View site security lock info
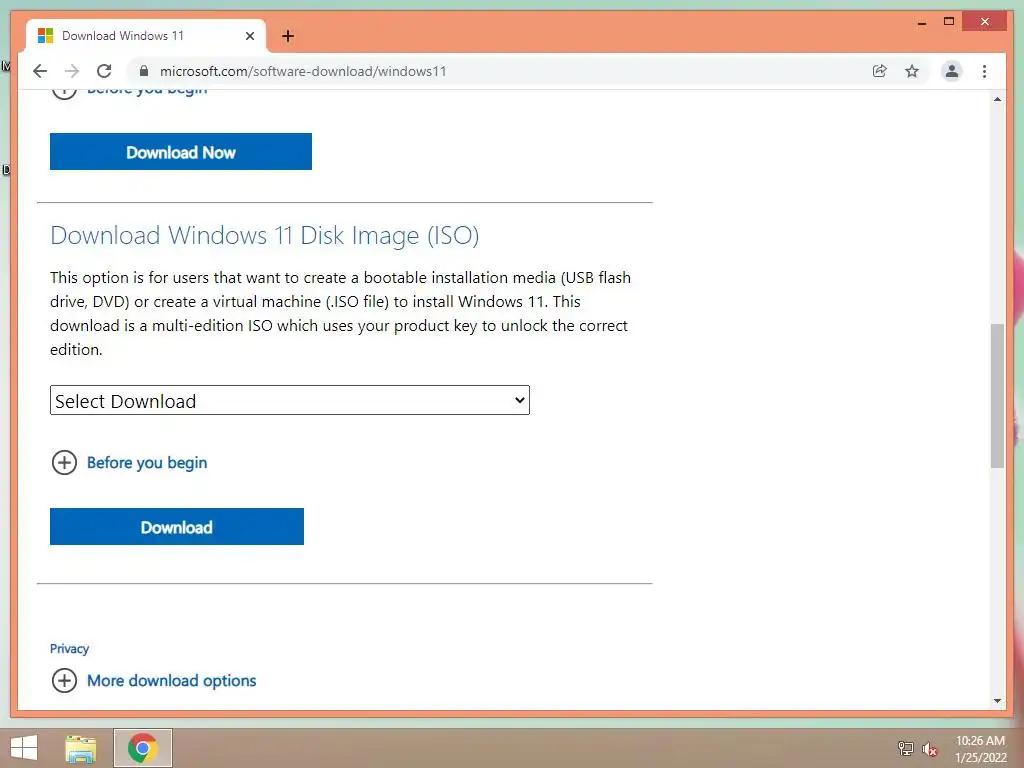Image resolution: width=1024 pixels, height=768 pixels. [144, 71]
